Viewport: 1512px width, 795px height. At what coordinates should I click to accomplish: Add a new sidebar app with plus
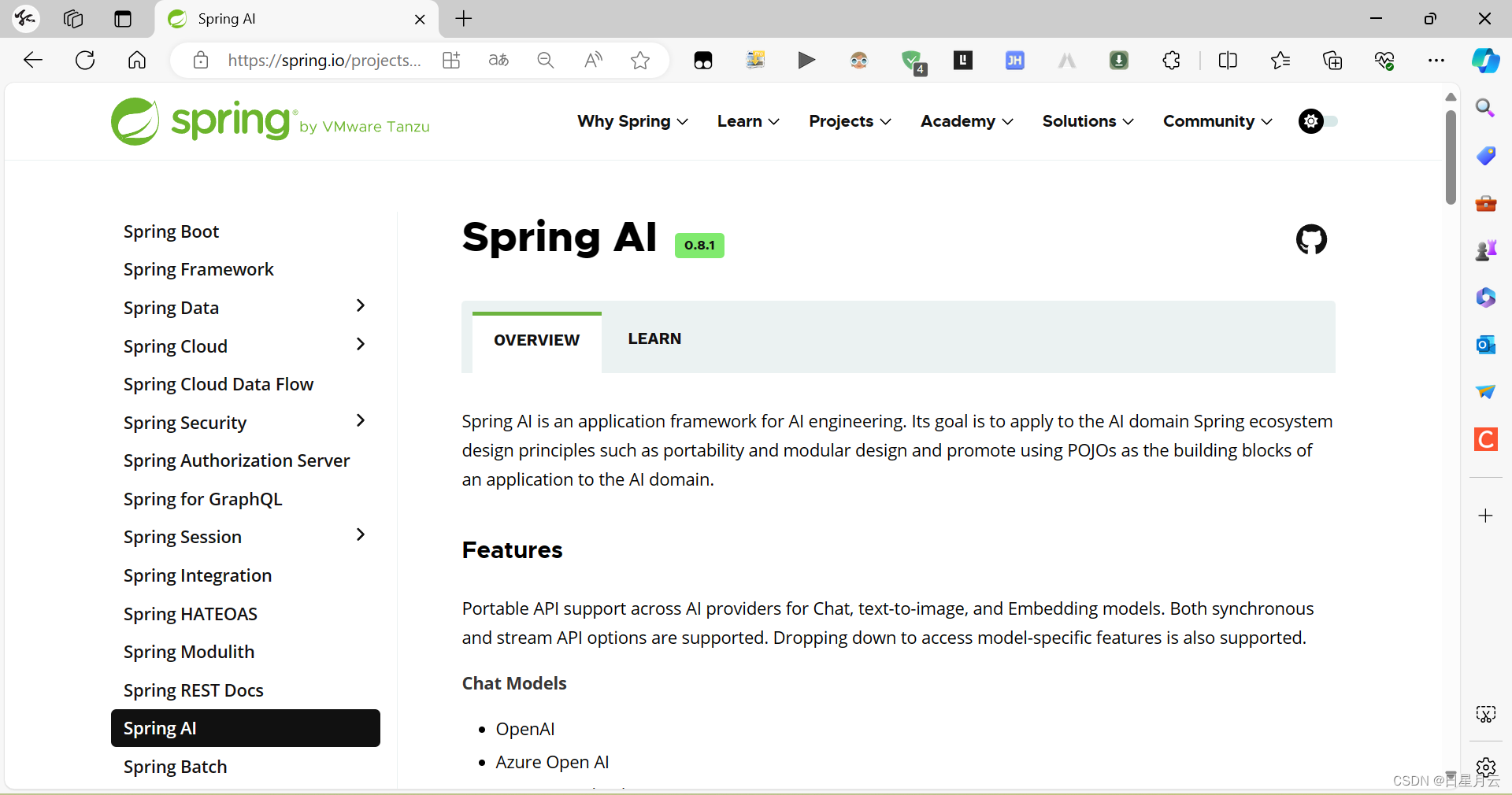[x=1485, y=516]
